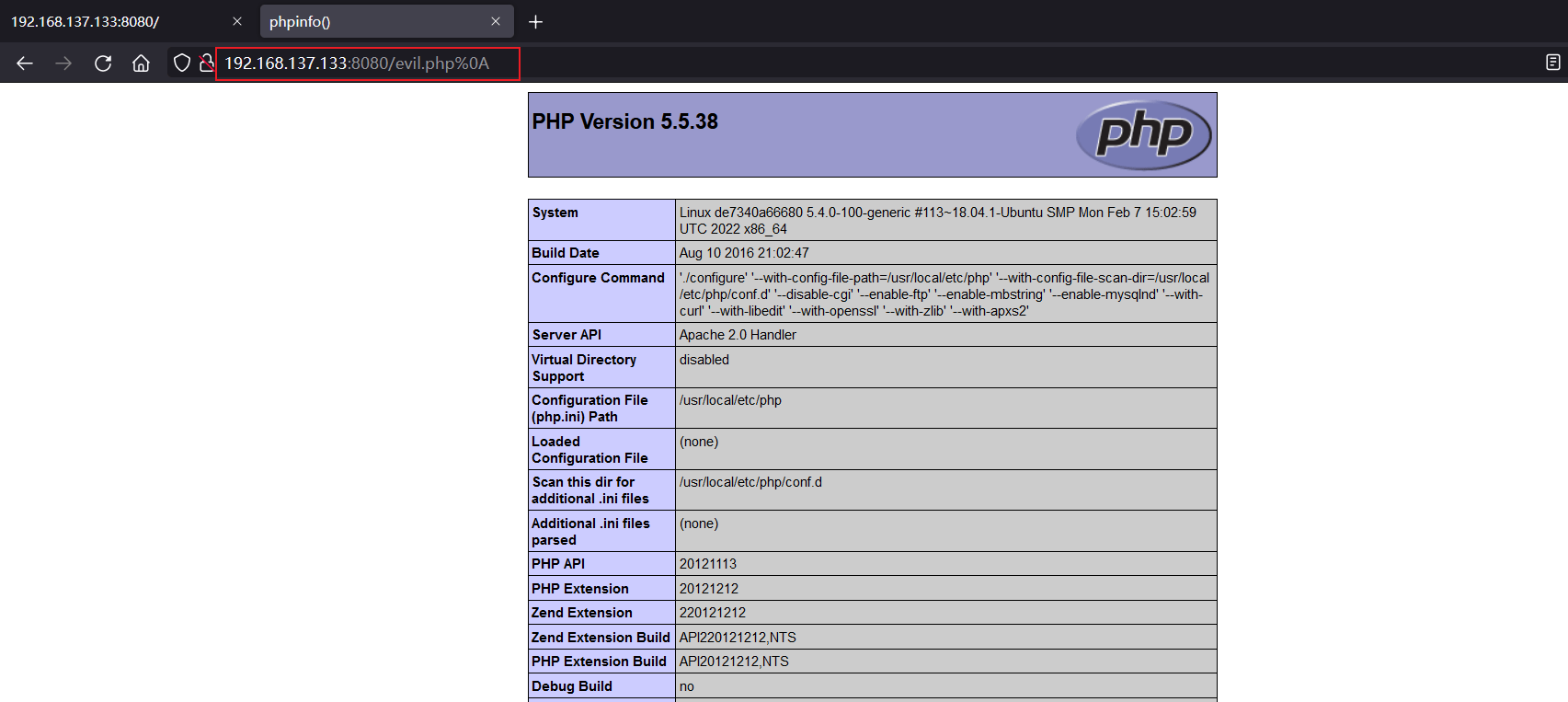Reload the current page
The image size is (1568, 702).
point(103,63)
